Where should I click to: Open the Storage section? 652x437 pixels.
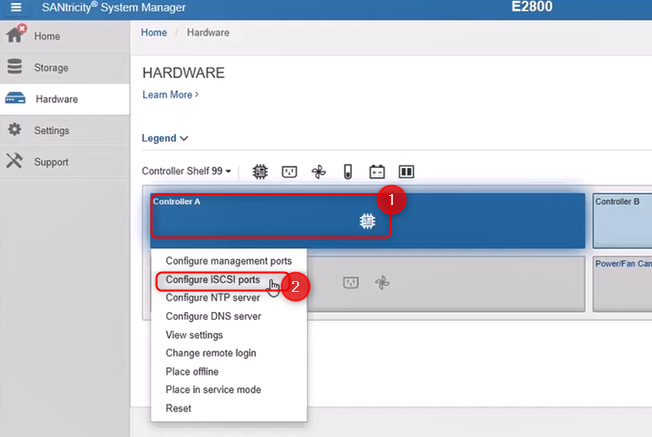point(65,67)
